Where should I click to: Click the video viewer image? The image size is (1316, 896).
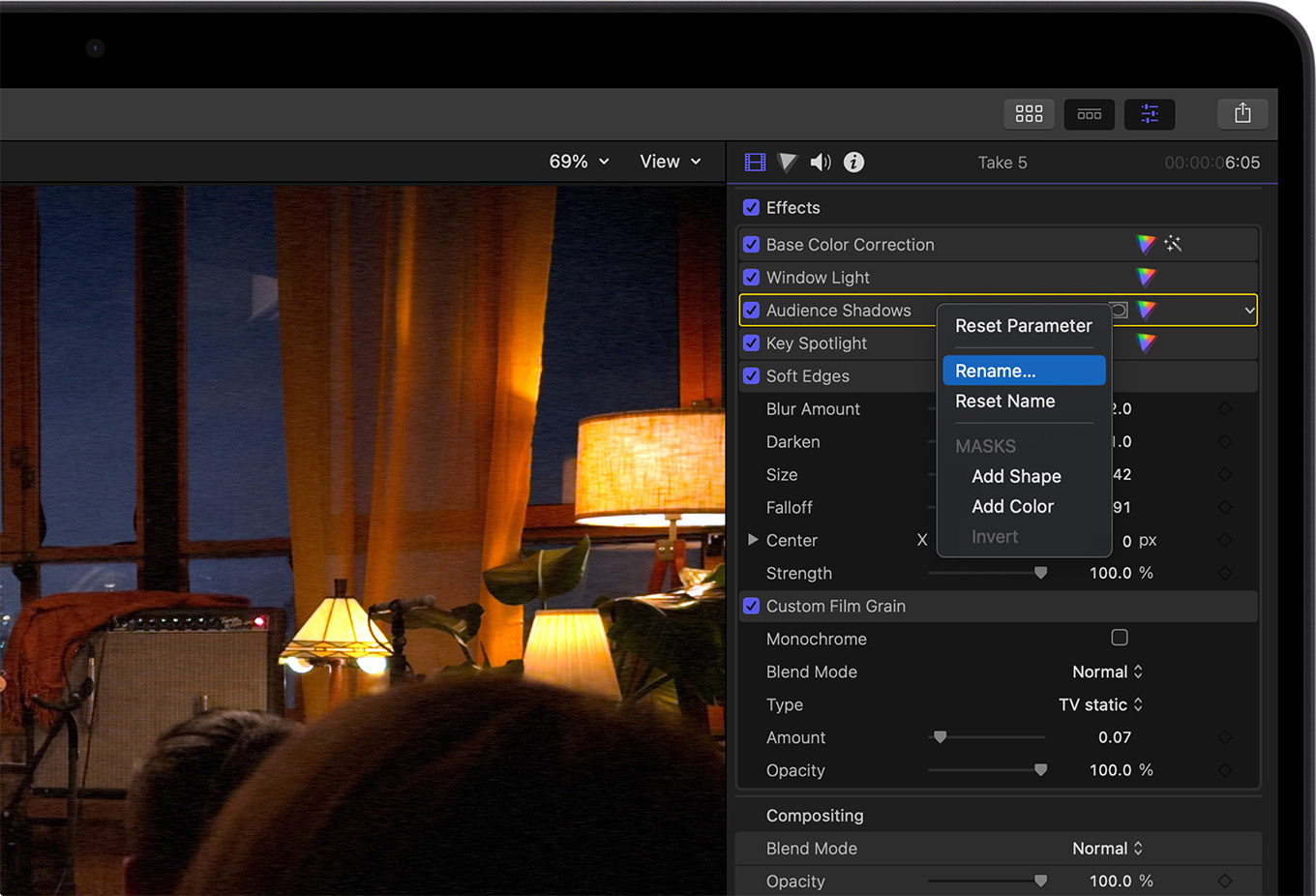coord(363,540)
